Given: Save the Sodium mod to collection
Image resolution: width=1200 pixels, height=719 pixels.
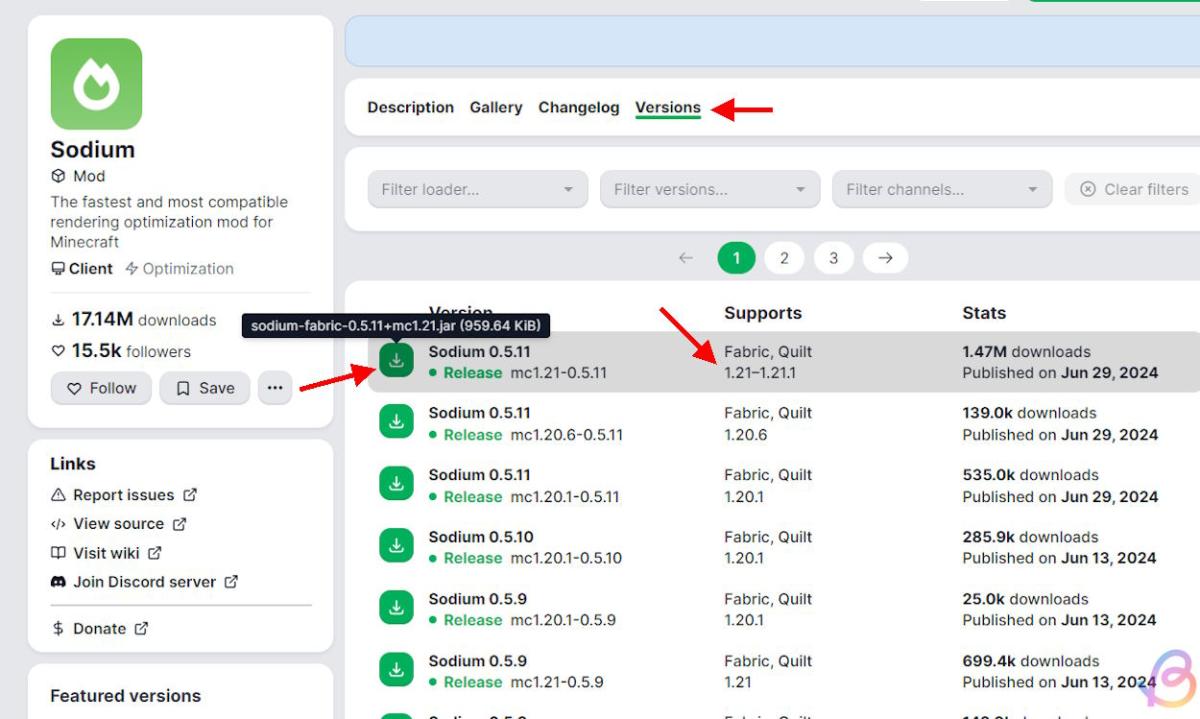Looking at the screenshot, I should (204, 388).
